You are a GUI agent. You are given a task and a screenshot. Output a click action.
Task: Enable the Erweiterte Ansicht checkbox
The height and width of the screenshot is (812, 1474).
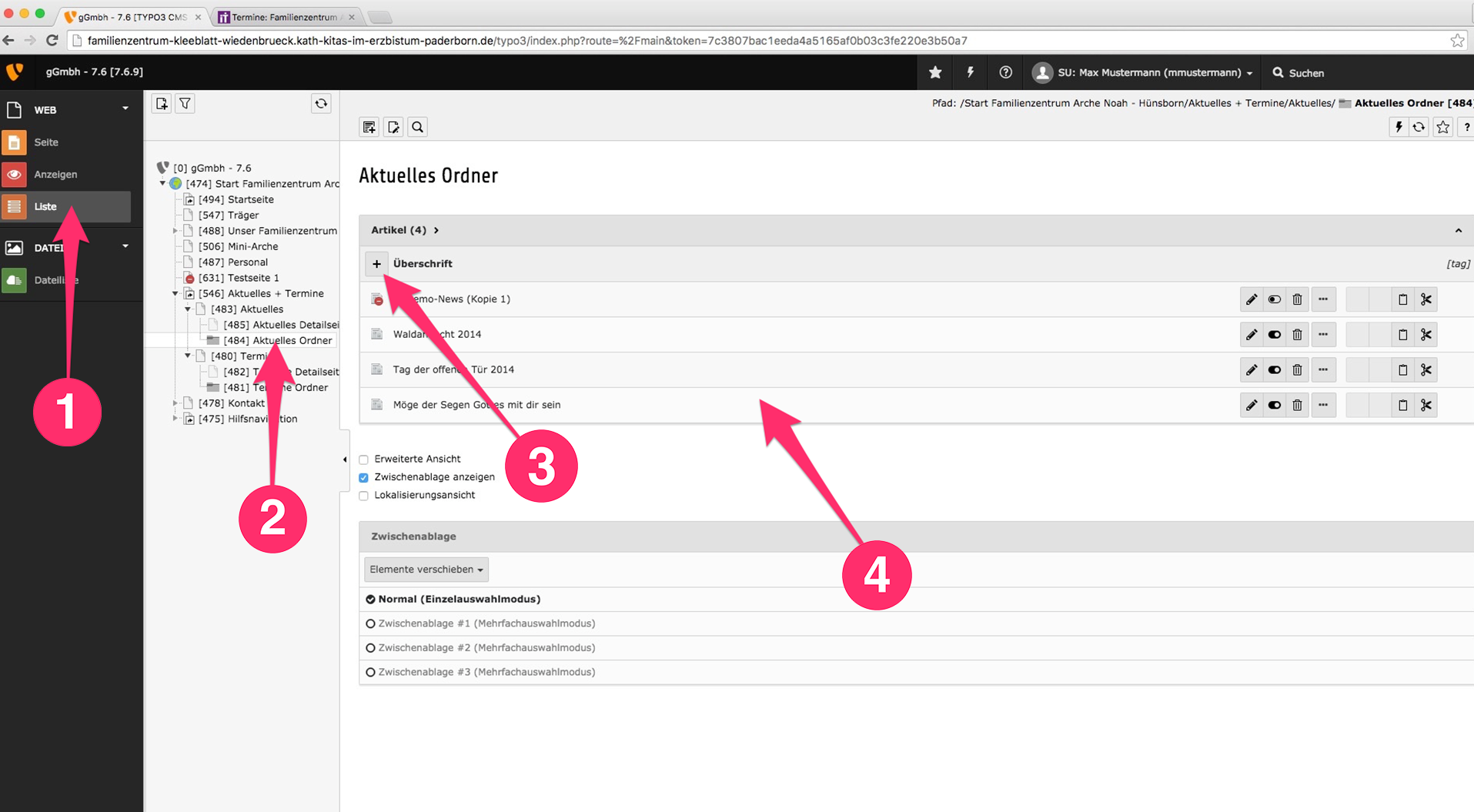(x=364, y=459)
